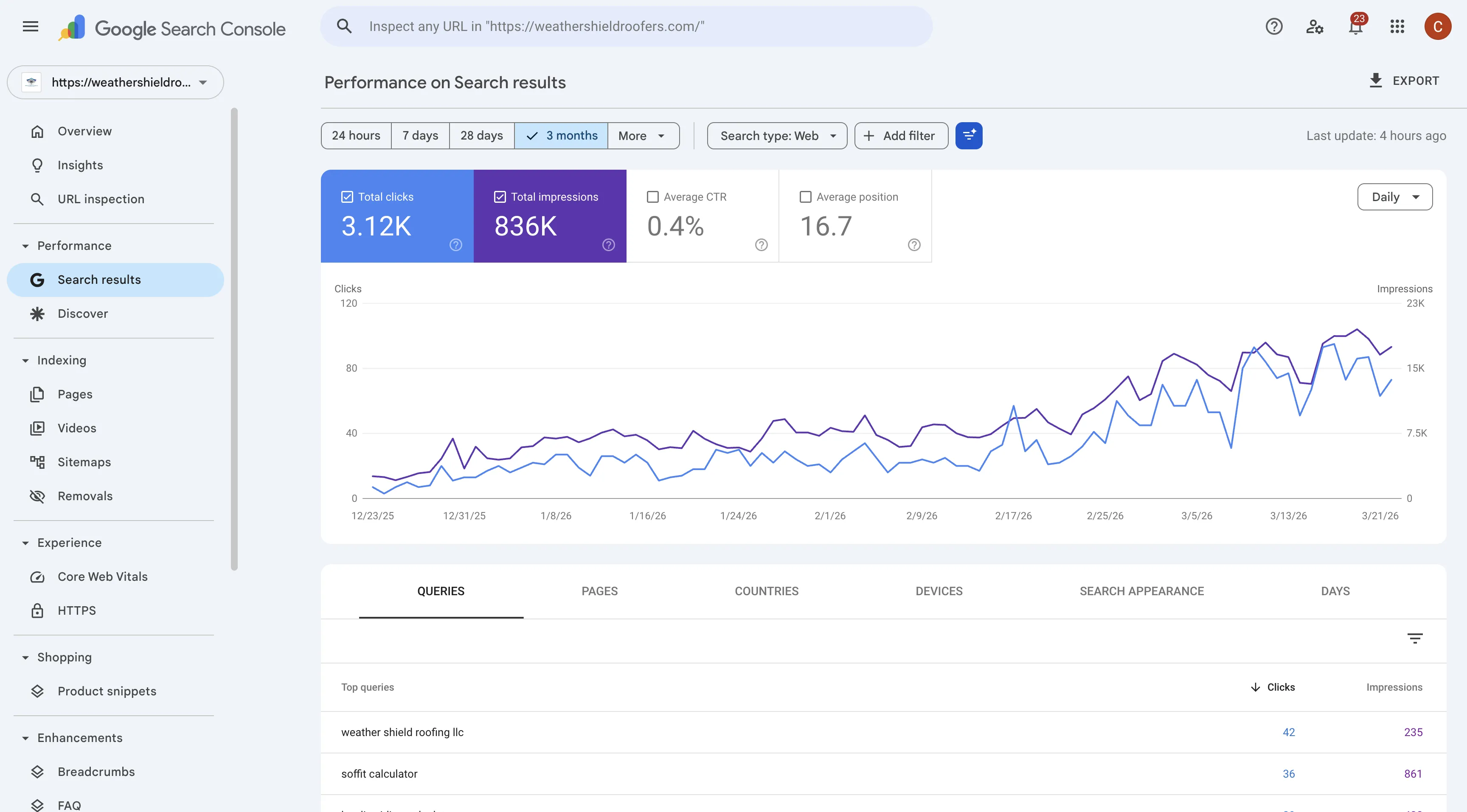Open the help menu
Image resolution: width=1467 pixels, height=812 pixels.
coord(1274,26)
